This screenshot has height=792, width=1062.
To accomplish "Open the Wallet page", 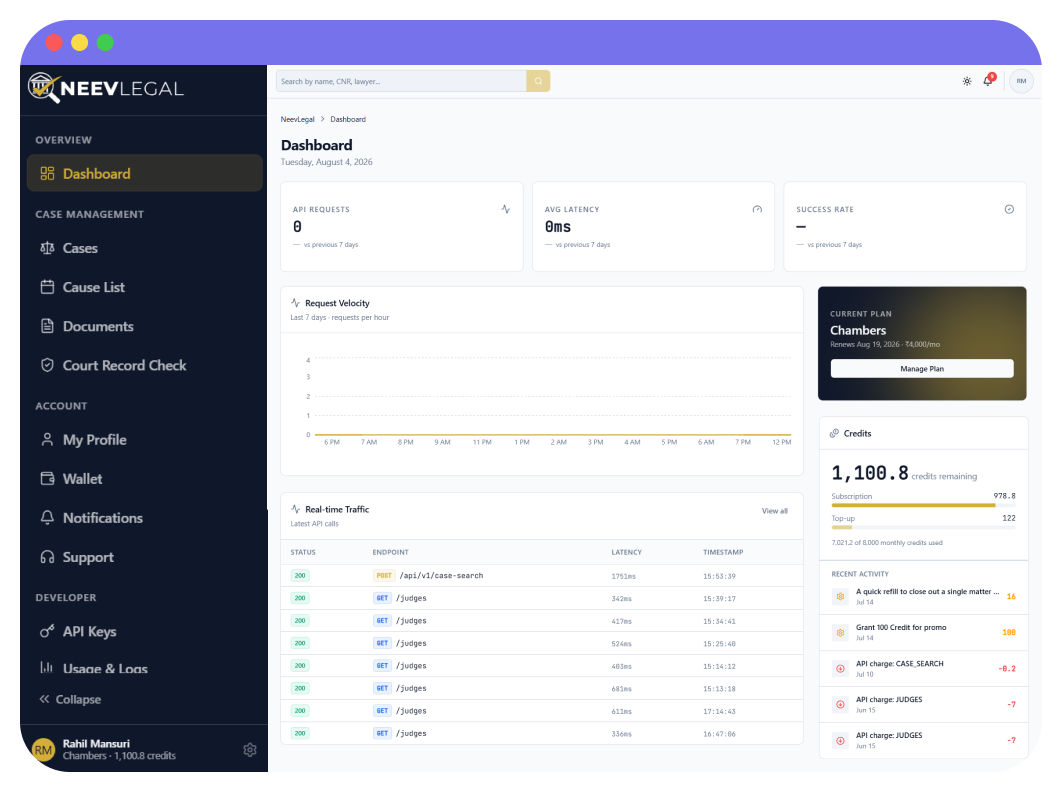I will (144, 479).
